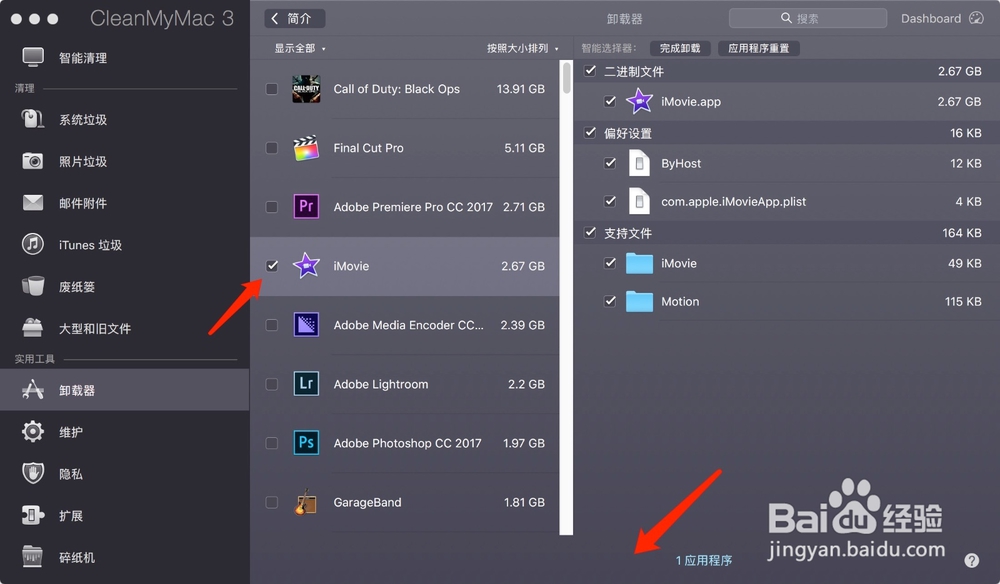Screen dimensions: 1000x584
Task: Check the Adobe Premiere Pro CC 2017 checkbox
Action: click(272, 207)
